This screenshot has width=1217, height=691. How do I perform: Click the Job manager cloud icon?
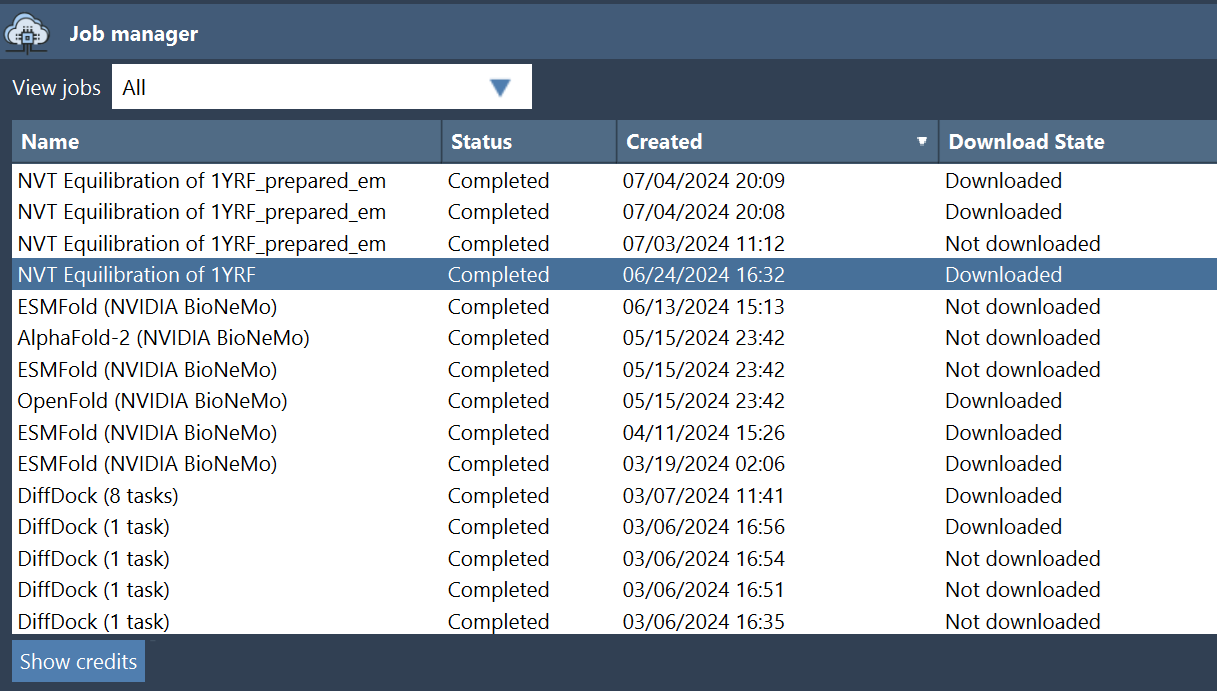(x=26, y=33)
